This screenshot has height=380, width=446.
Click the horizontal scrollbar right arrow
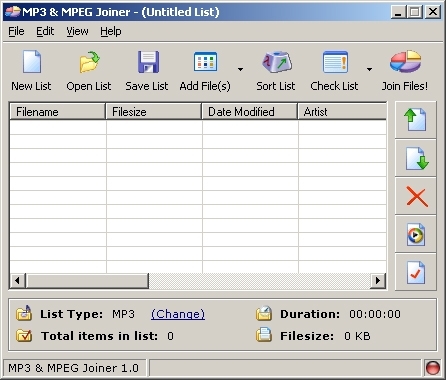click(x=378, y=281)
